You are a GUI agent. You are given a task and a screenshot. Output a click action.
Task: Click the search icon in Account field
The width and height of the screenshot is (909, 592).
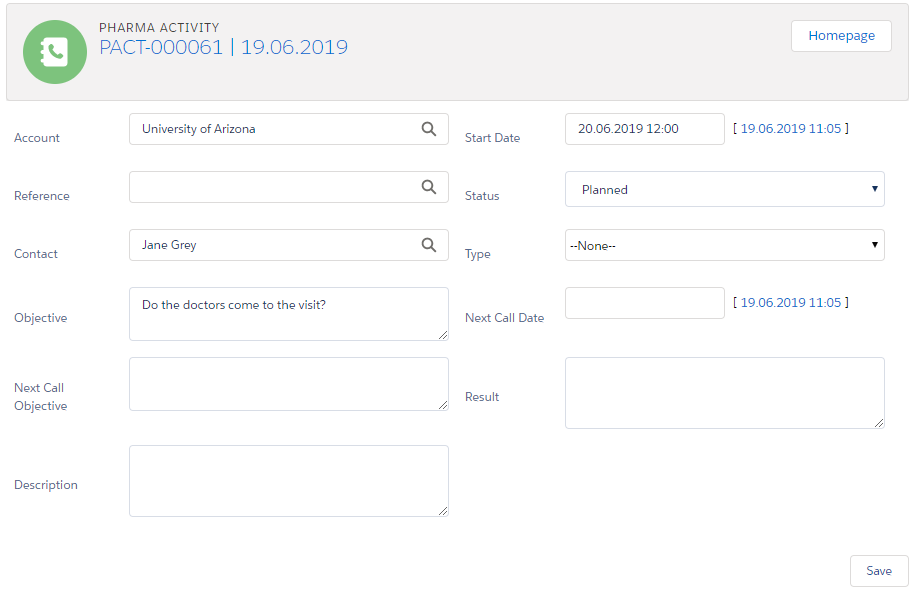tap(428, 129)
